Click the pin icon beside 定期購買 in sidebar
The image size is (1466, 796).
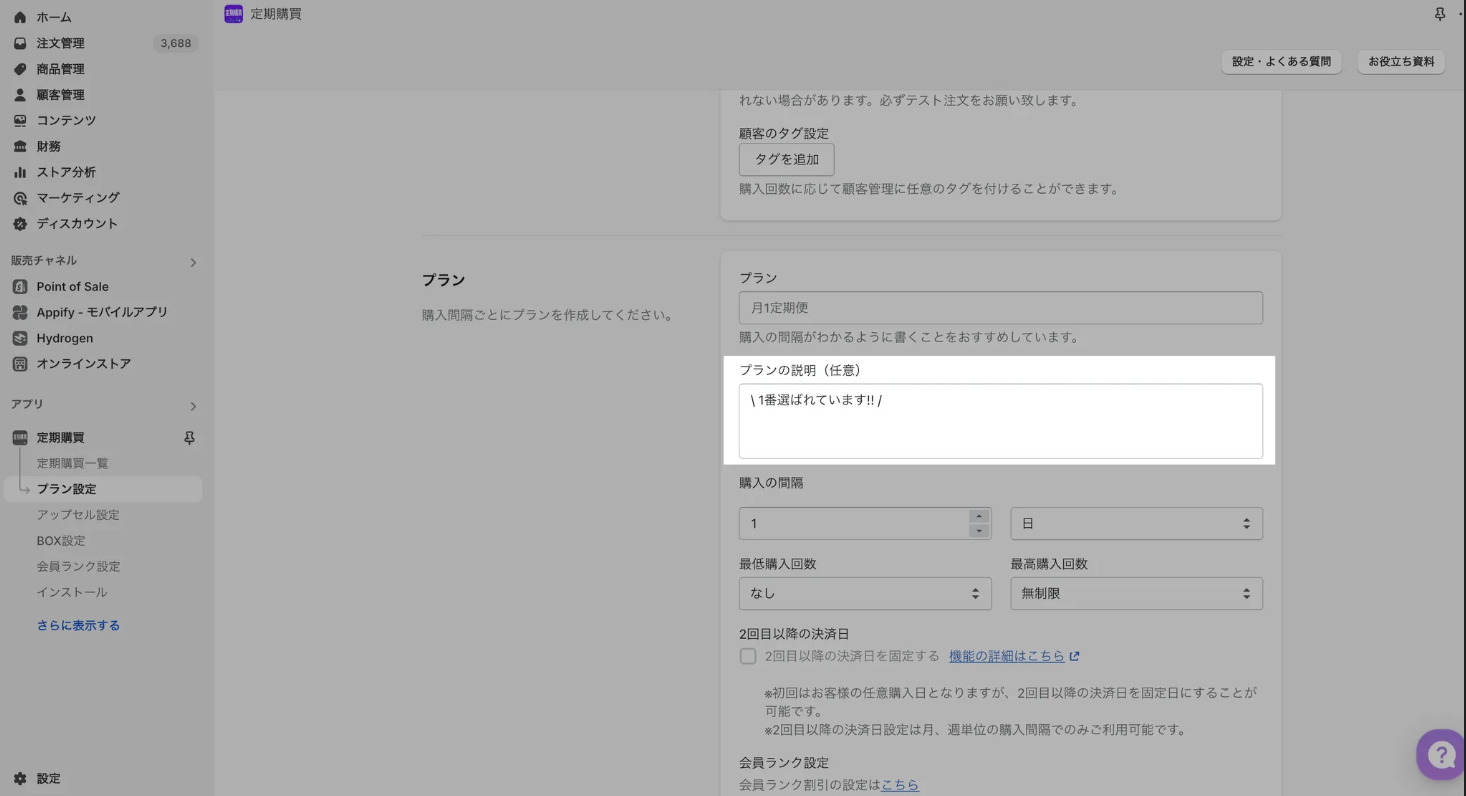tap(189, 438)
